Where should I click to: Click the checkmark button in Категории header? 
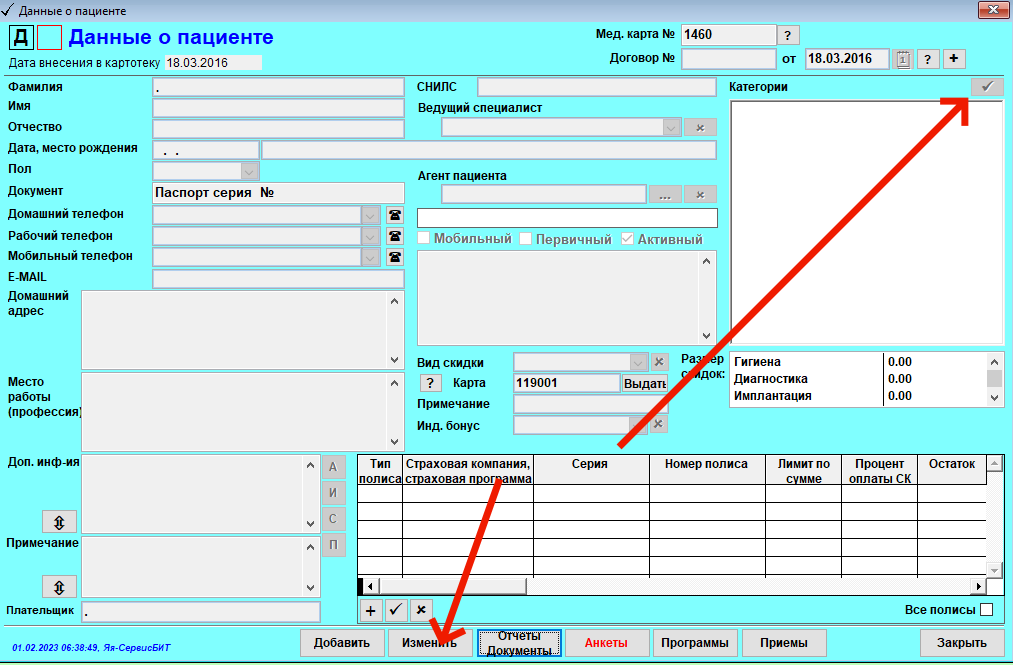pyautogui.click(x=986, y=87)
